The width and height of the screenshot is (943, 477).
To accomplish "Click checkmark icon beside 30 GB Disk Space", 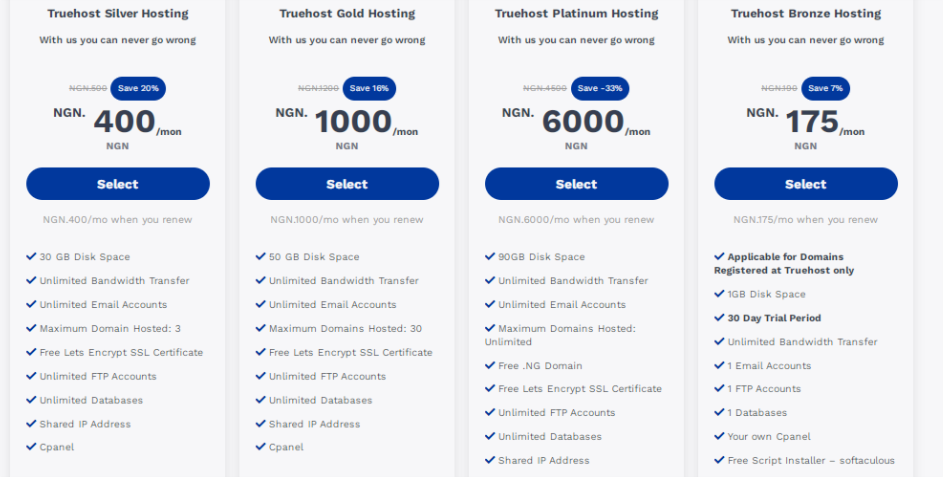I will click(x=31, y=256).
